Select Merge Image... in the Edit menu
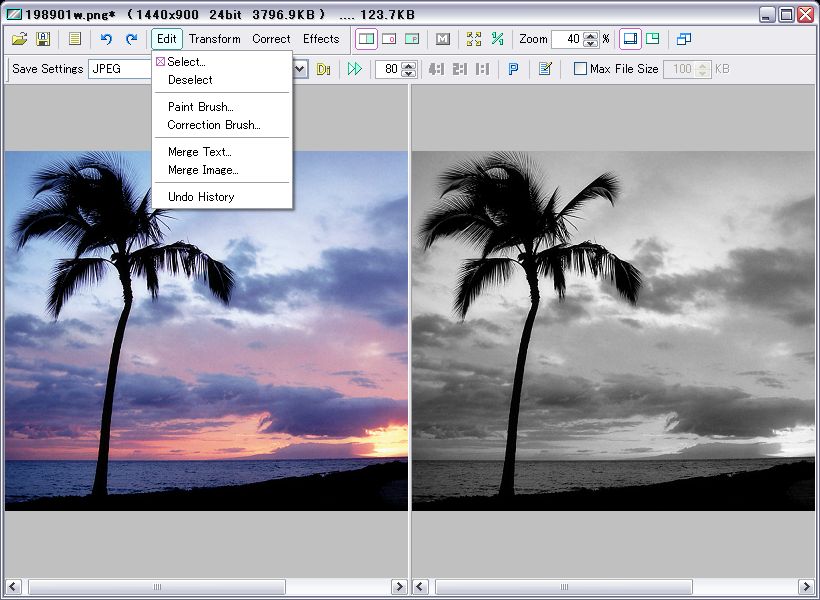Image resolution: width=820 pixels, height=600 pixels. click(202, 170)
